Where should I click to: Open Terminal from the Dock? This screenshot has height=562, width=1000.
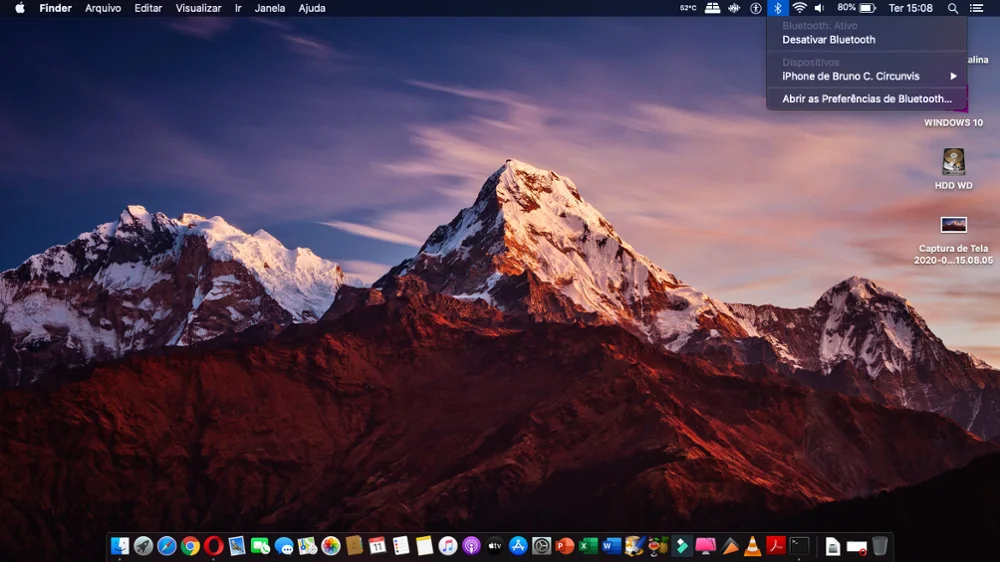coord(799,546)
